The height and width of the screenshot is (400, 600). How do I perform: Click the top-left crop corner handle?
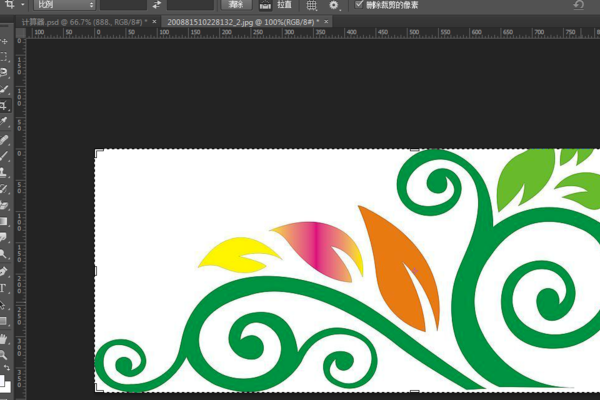(99, 153)
